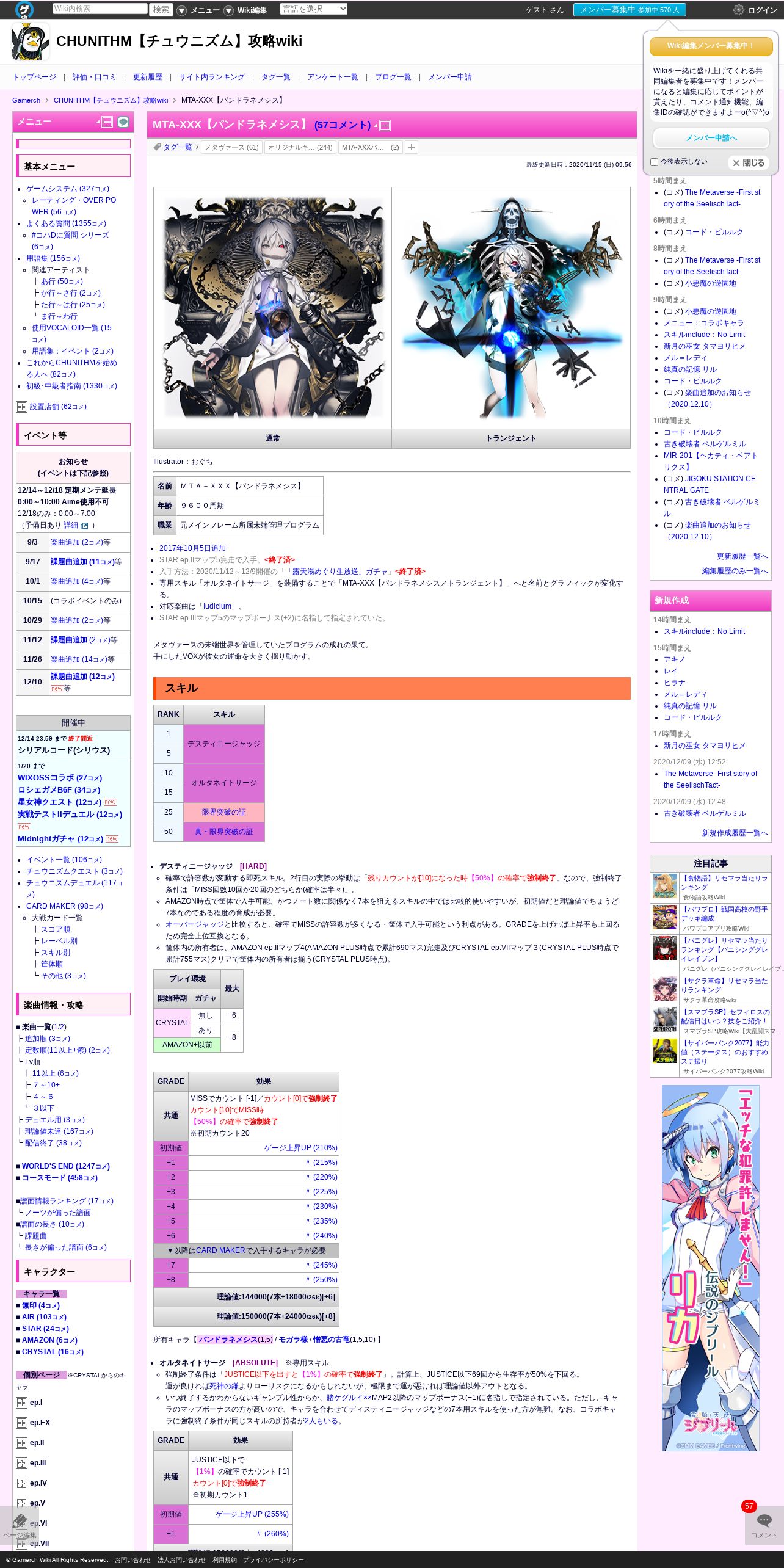Open the Wiki編集 dropdown in the top bar

coord(246,10)
